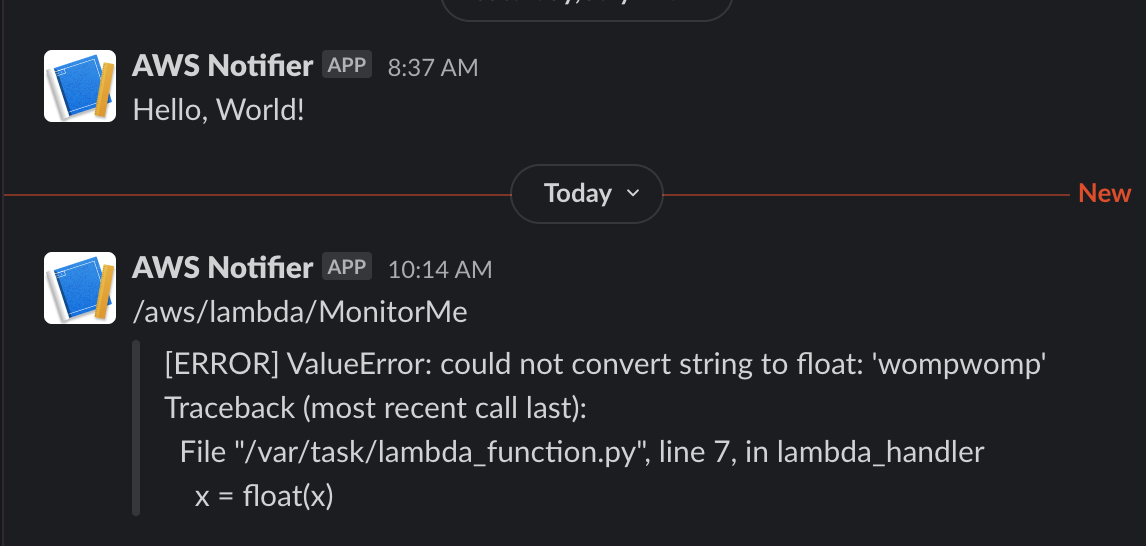Click the Traceback (most recent call last) line
Viewport: 1146px width, 546px height.
pyautogui.click(x=375, y=408)
